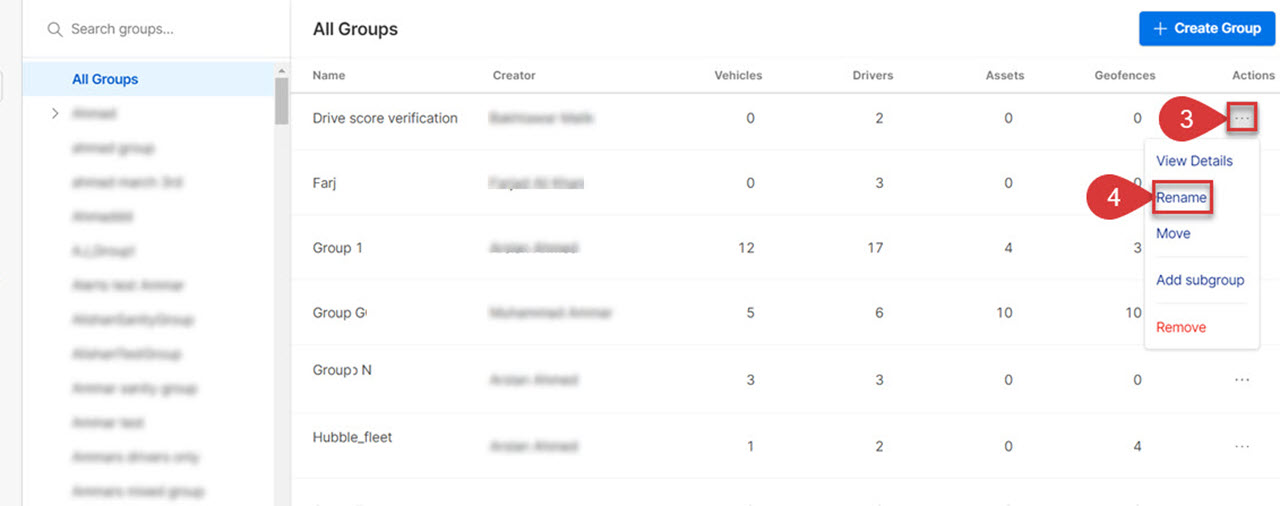1280x506 pixels.
Task: Expand the first group in sidebar tree
Action: (55, 114)
